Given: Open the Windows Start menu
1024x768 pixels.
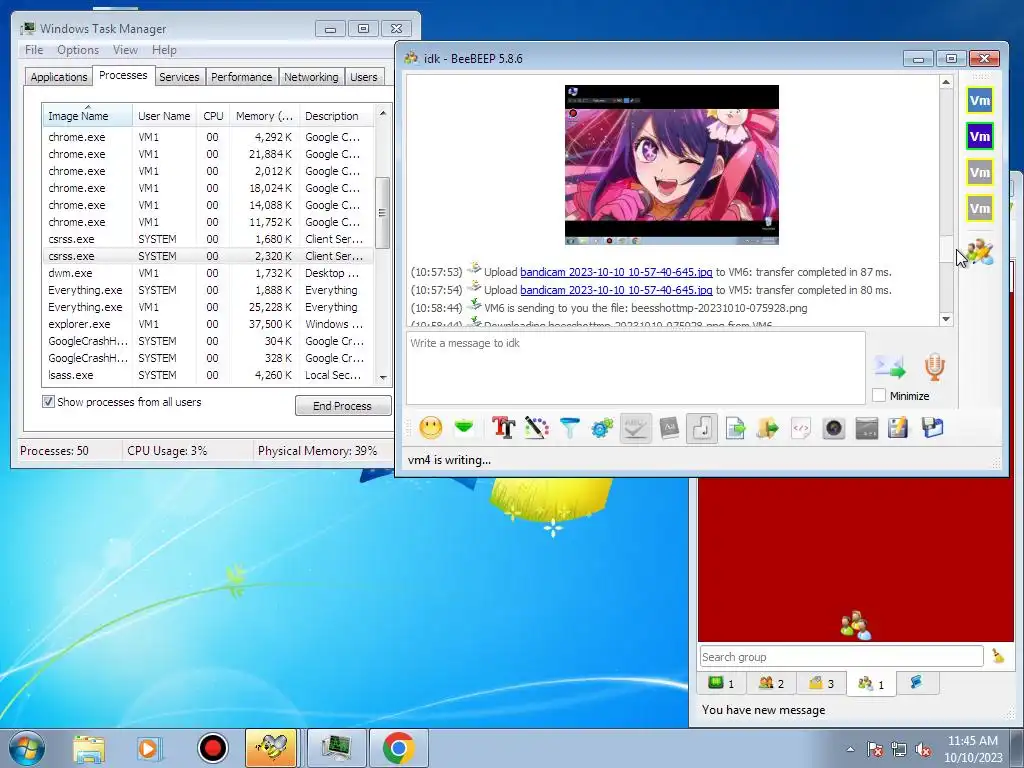Looking at the screenshot, I should click(27, 748).
